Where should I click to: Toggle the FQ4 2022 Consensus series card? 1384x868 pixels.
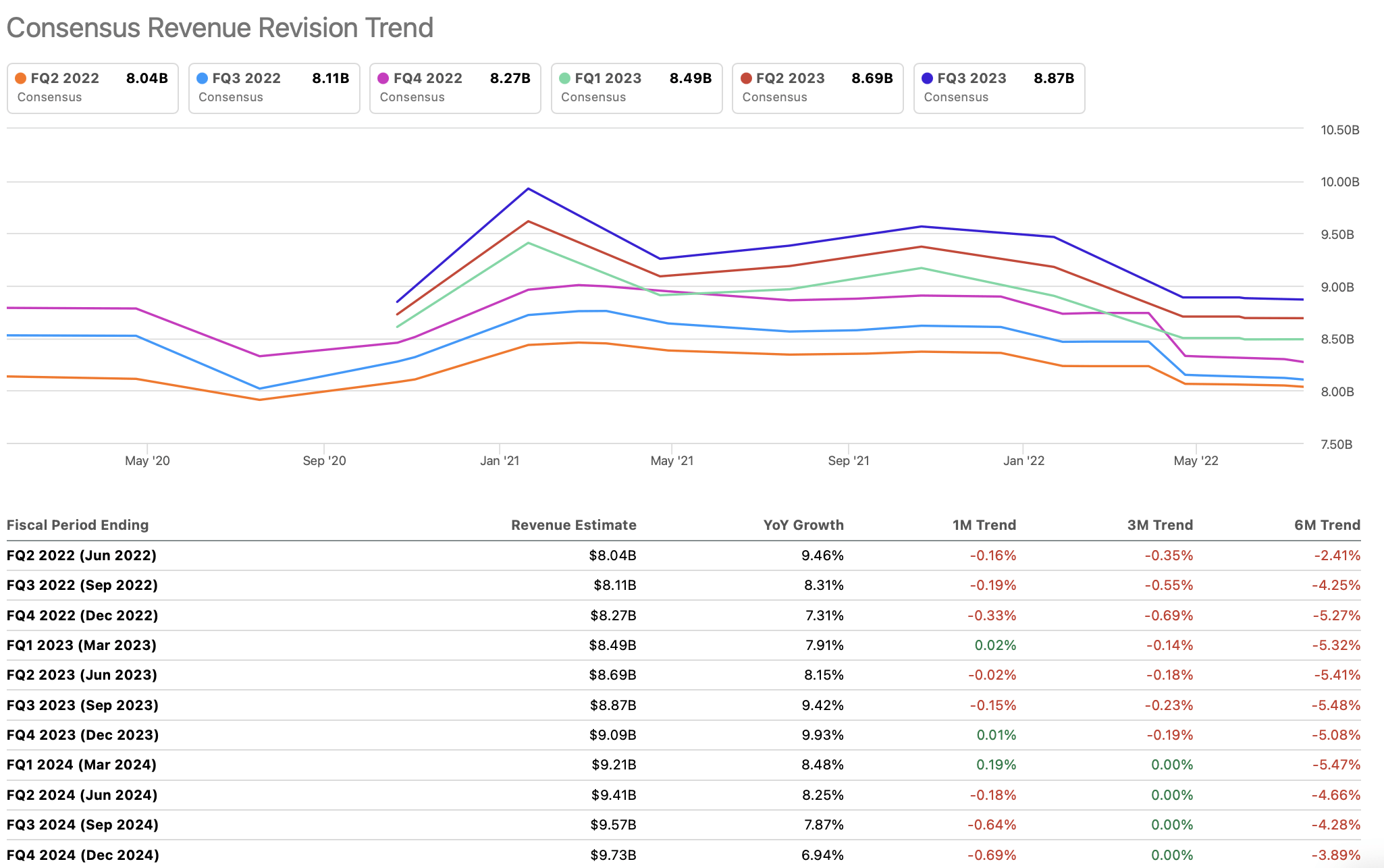pyautogui.click(x=455, y=88)
